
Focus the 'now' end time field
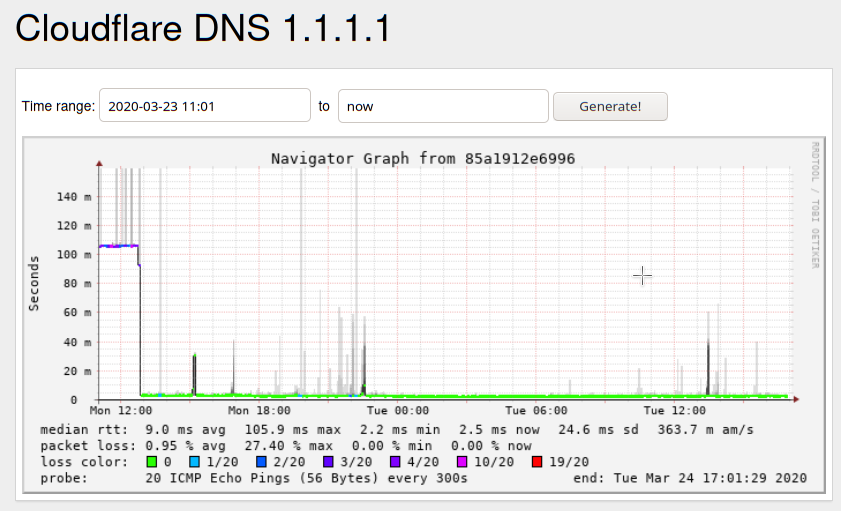point(443,106)
